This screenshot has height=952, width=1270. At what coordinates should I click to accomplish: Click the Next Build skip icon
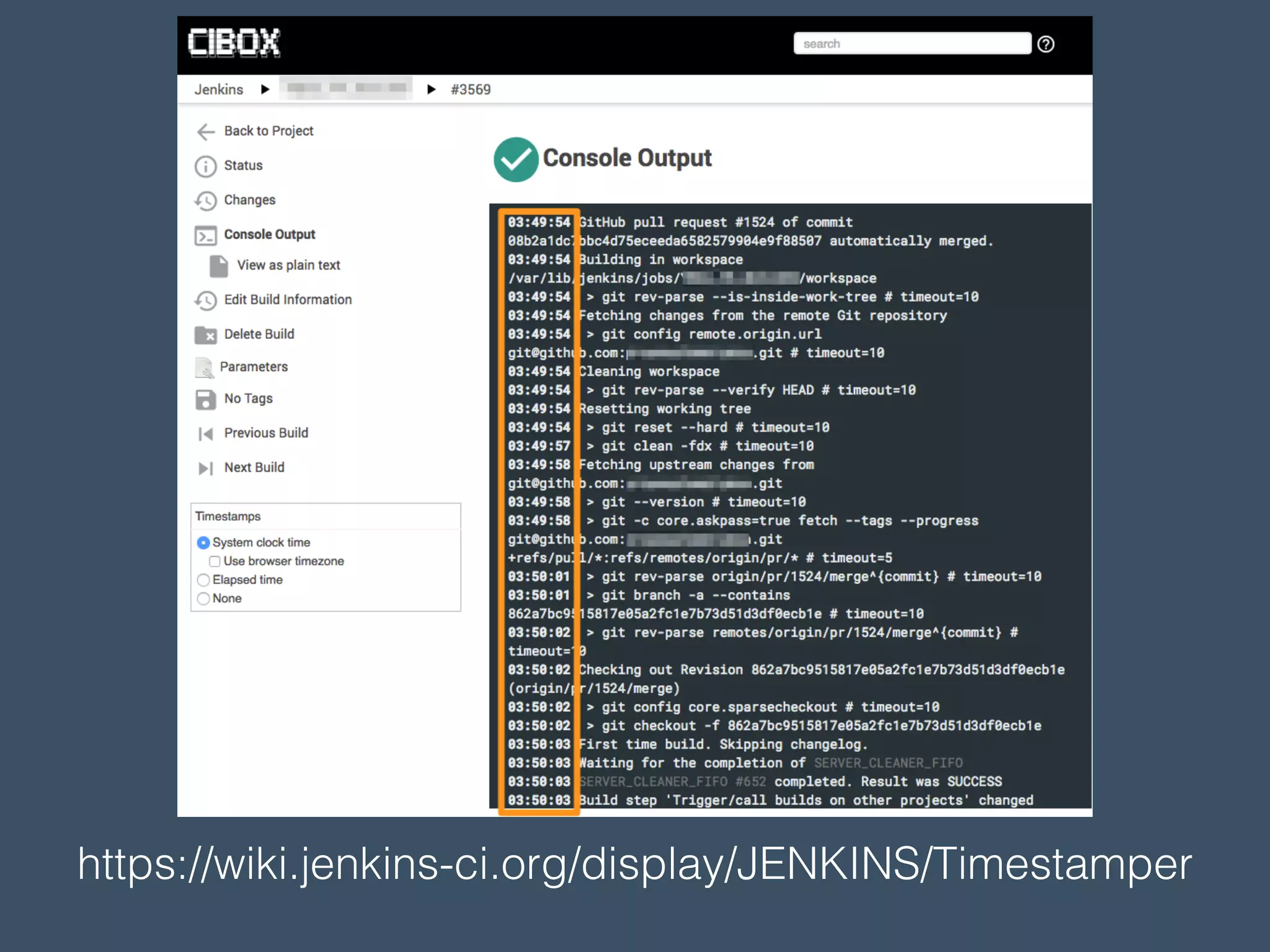[206, 469]
